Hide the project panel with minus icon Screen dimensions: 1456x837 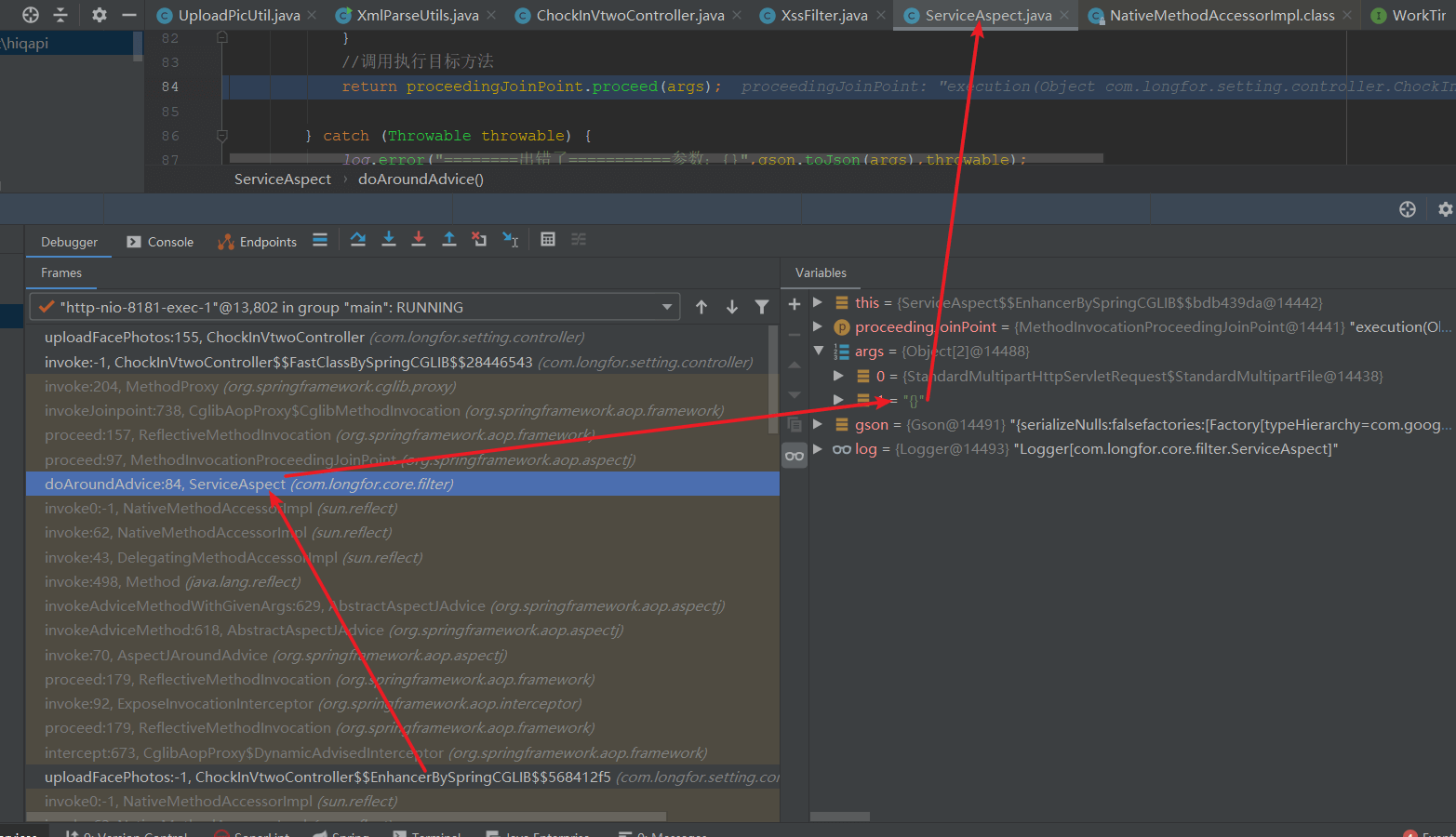click(x=129, y=15)
